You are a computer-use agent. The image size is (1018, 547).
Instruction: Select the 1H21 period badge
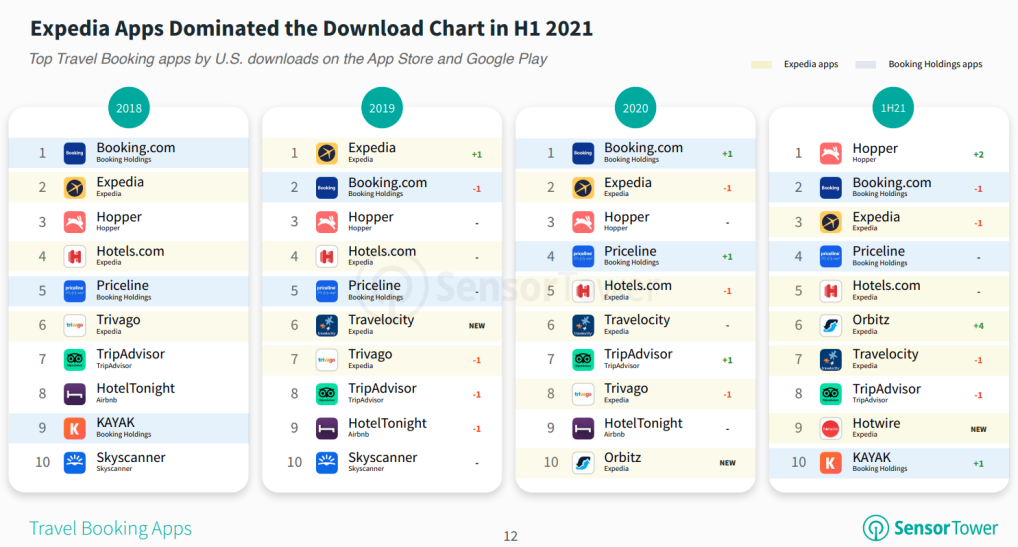893,108
